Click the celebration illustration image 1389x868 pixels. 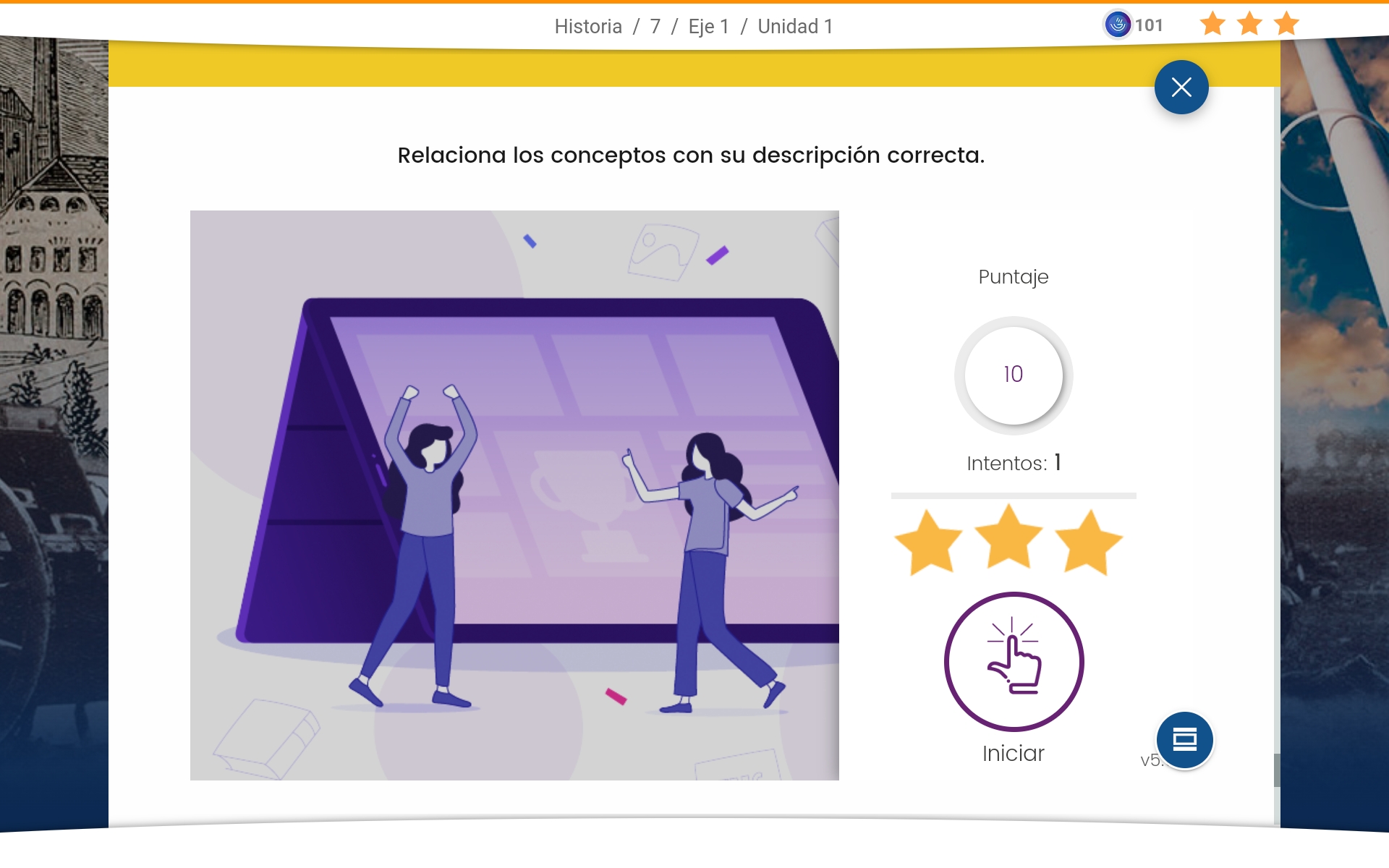click(514, 495)
